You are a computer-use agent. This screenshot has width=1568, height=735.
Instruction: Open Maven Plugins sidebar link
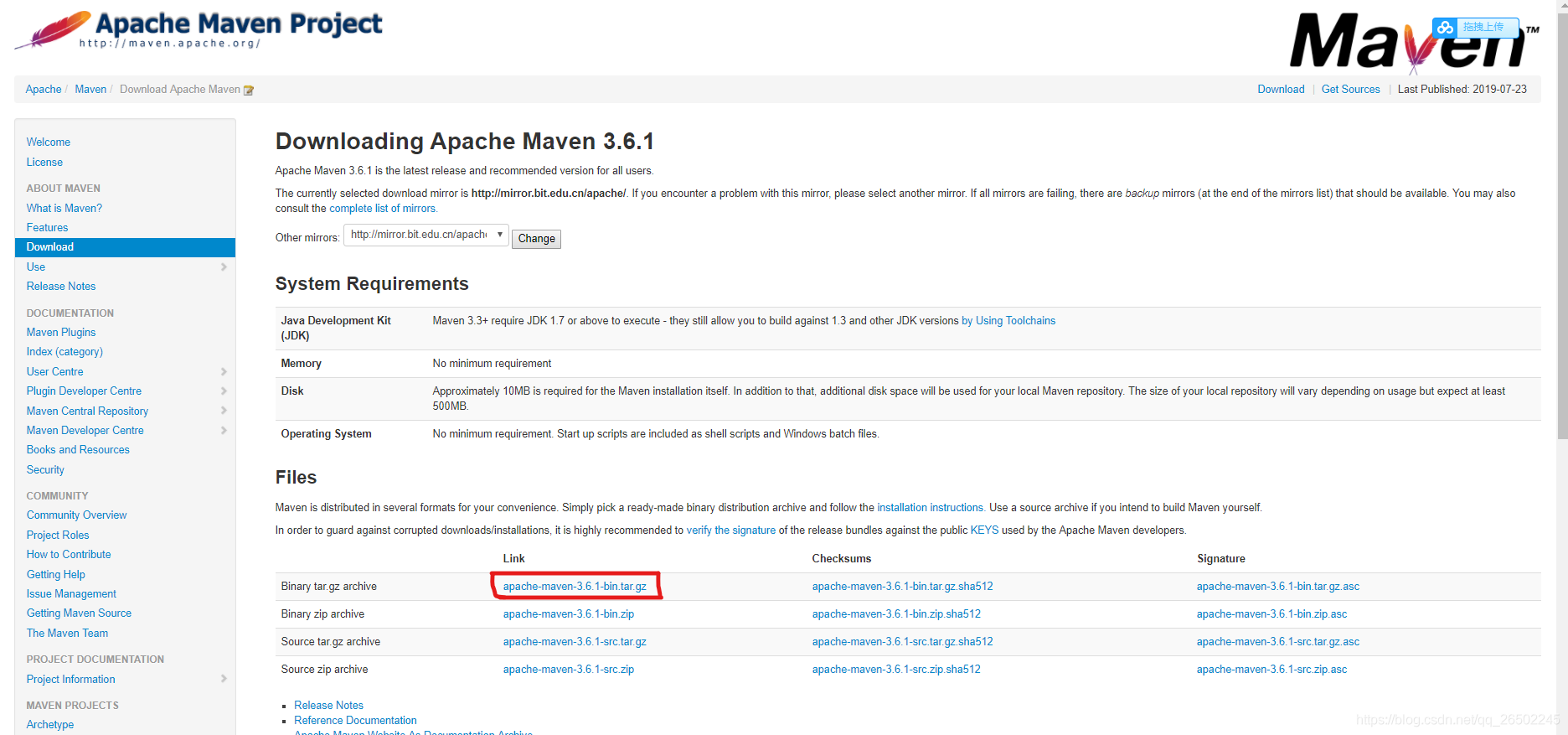tap(61, 333)
